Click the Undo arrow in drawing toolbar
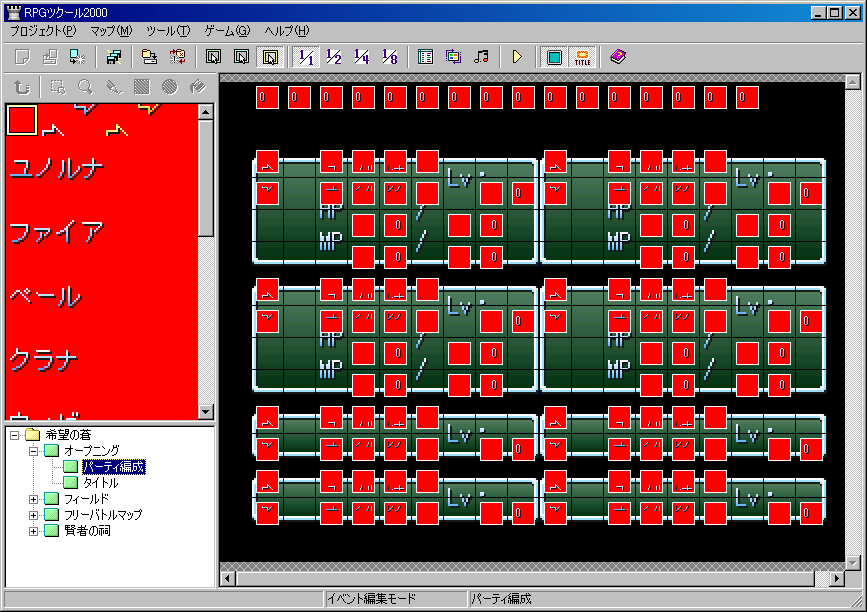867x612 pixels. coord(22,87)
